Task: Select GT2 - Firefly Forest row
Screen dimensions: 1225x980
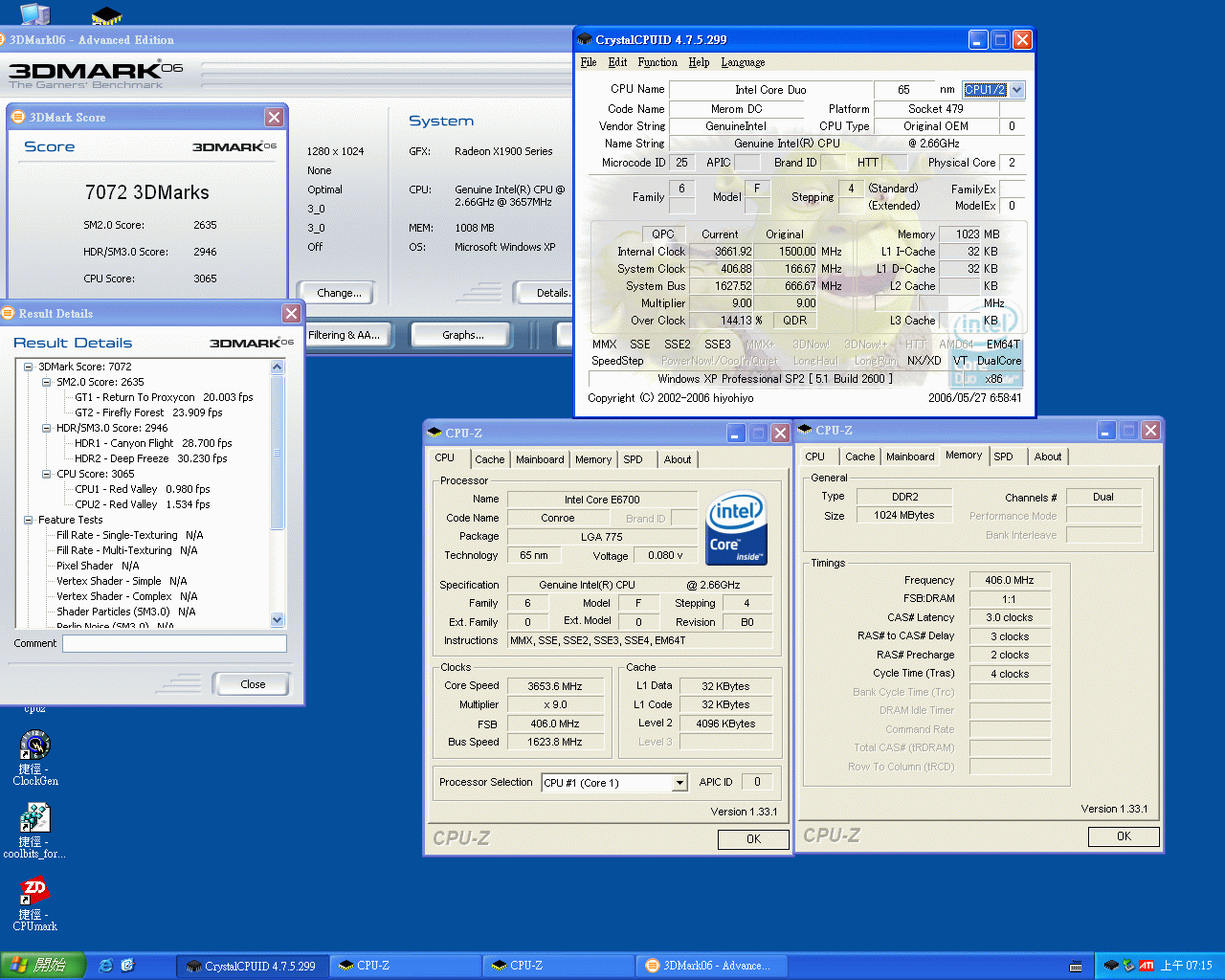Action: coord(148,412)
